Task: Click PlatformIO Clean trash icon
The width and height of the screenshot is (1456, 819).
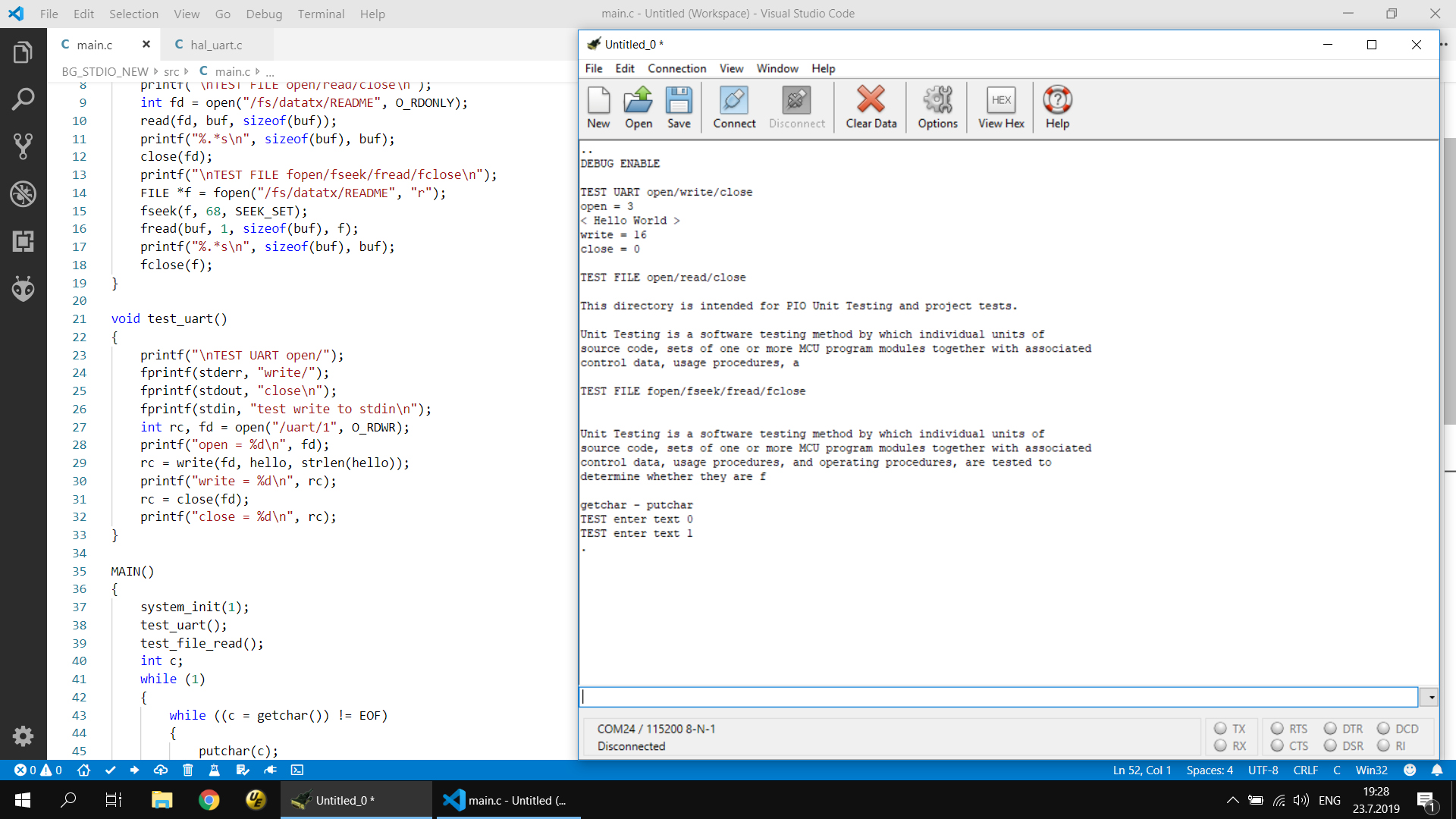Action: tap(188, 770)
